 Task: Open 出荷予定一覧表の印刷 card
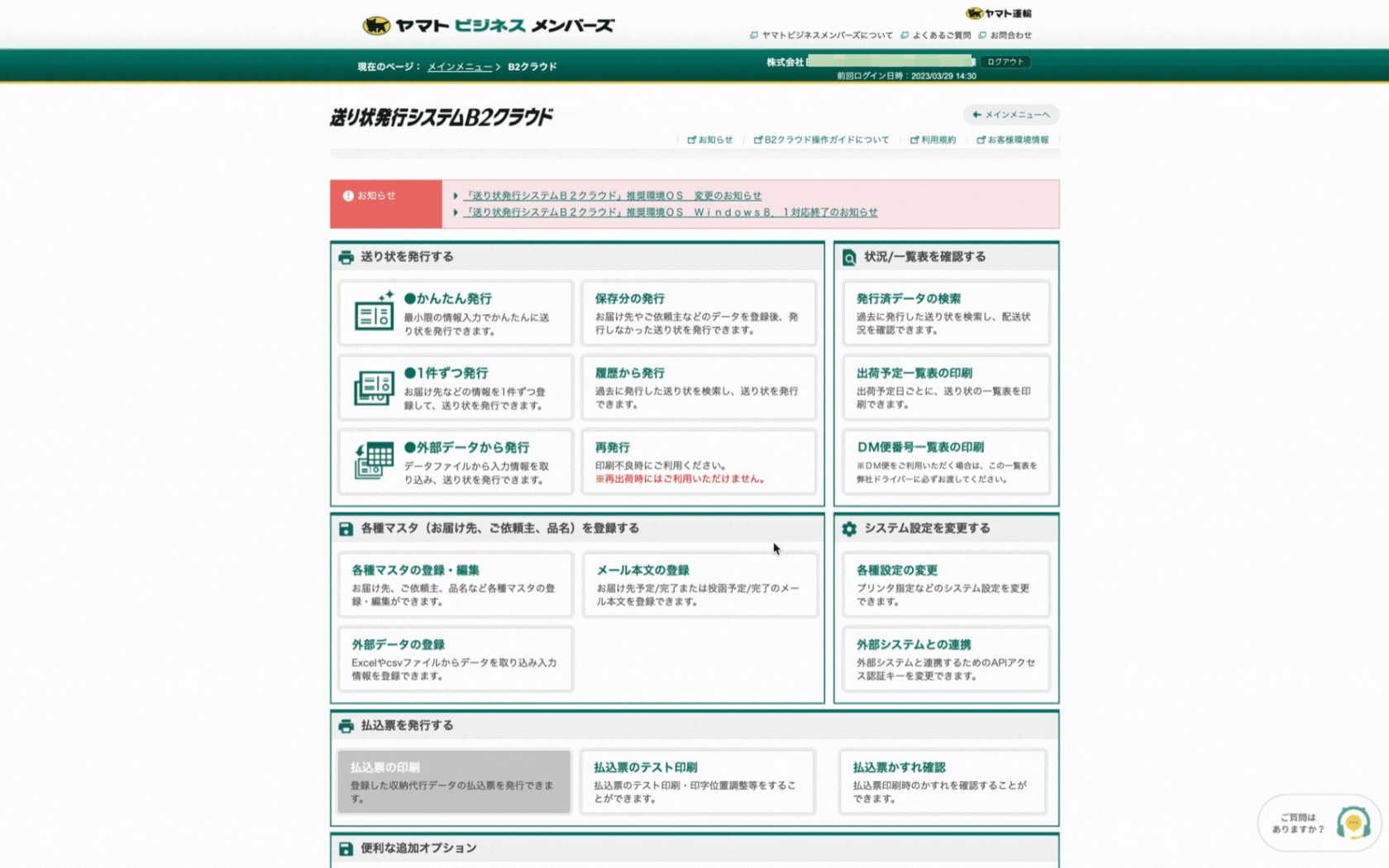click(x=946, y=387)
